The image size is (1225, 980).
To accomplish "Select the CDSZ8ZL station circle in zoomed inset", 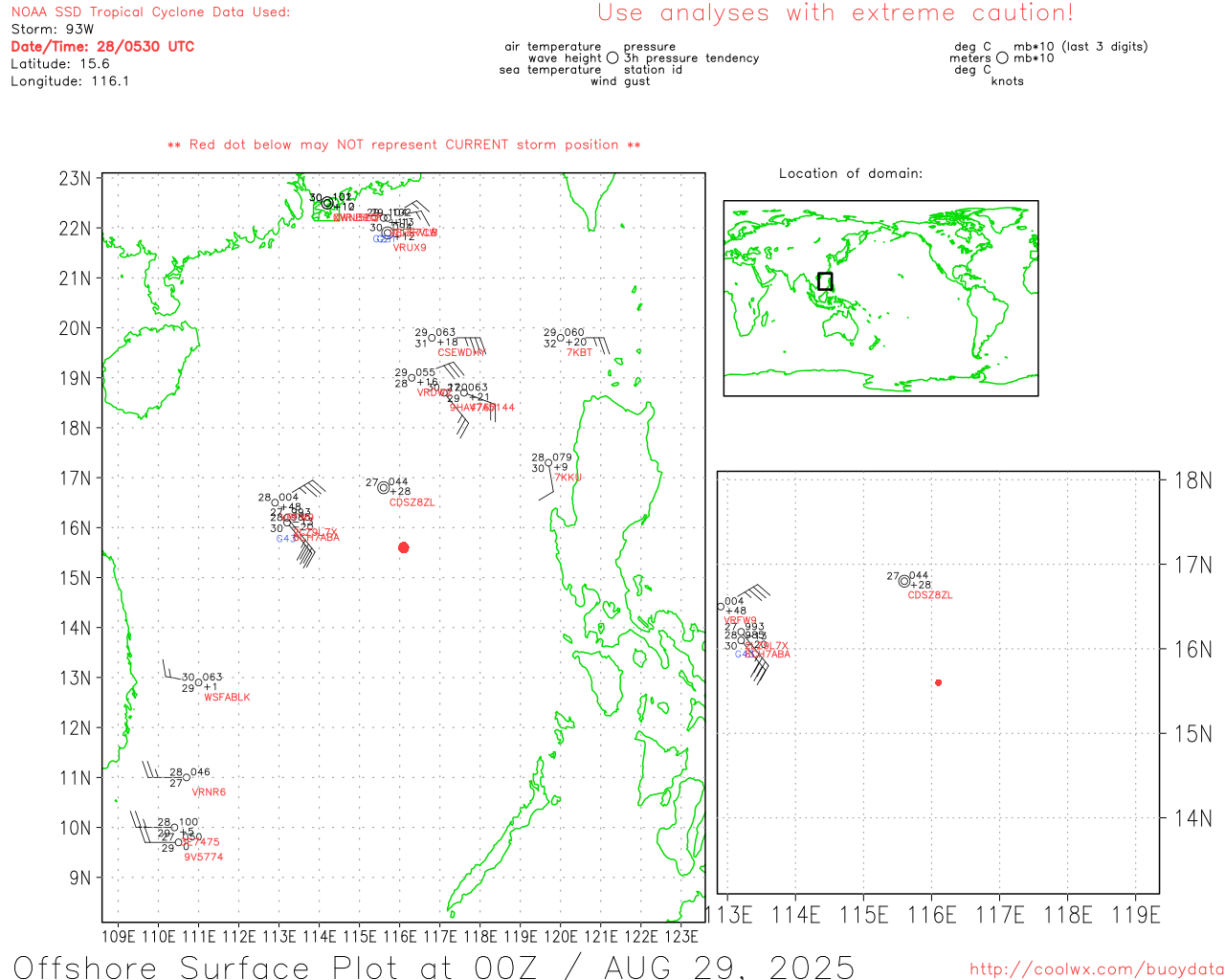I will click(x=904, y=581).
